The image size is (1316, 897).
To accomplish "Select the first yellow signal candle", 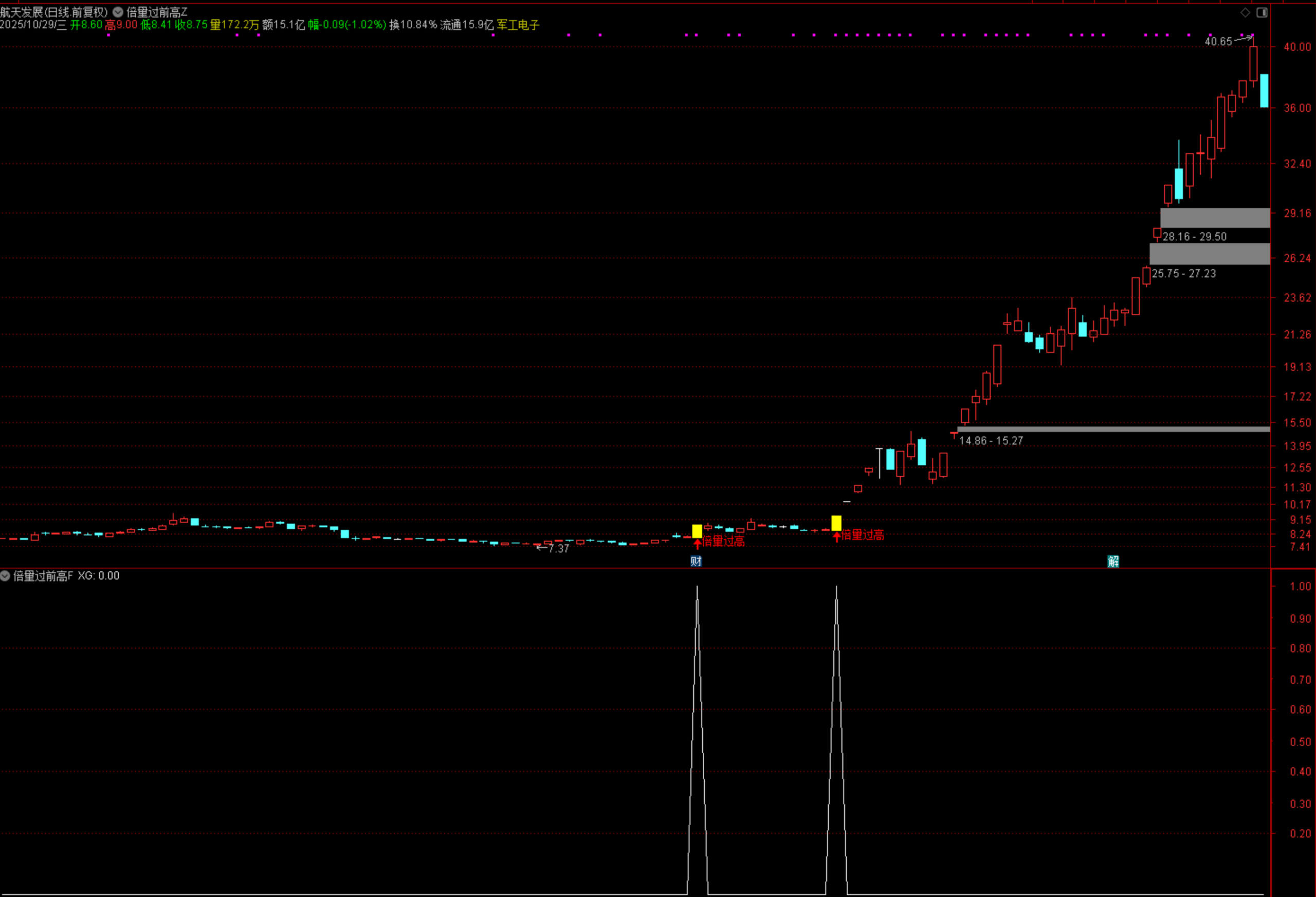I will click(697, 531).
